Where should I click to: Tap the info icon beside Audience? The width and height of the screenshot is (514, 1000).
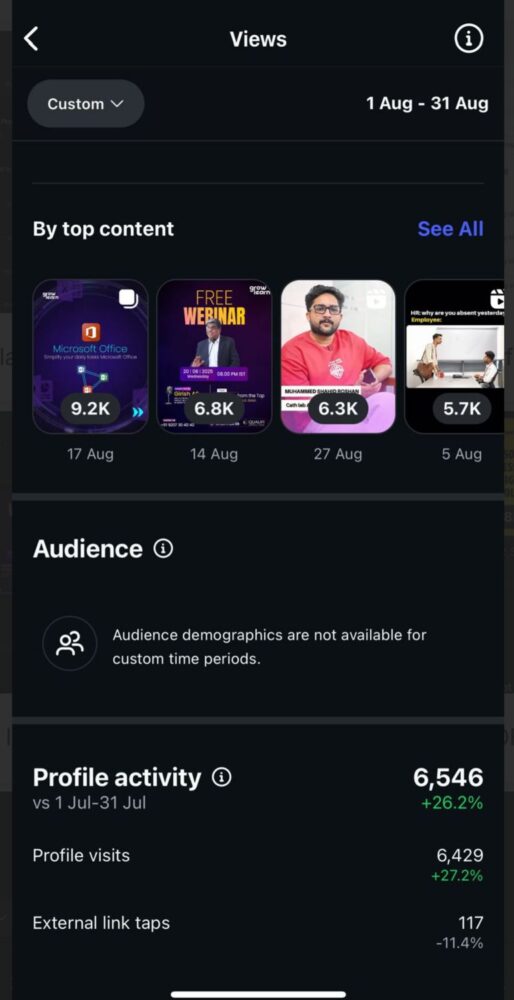coord(163,548)
